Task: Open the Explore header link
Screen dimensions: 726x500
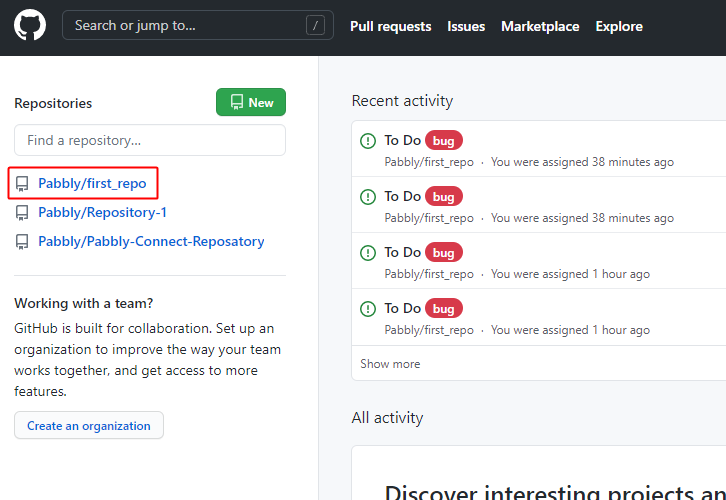Action: pos(619,26)
